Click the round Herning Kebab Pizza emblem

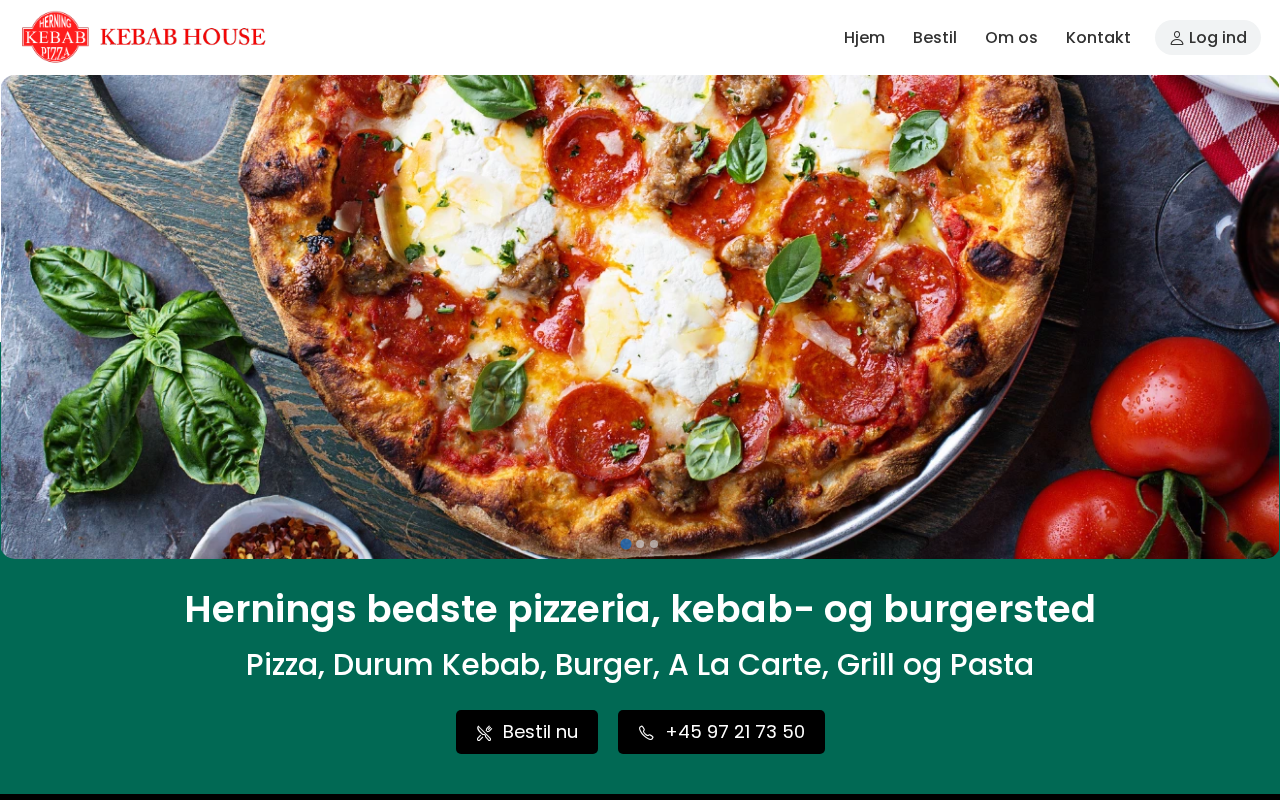55,37
